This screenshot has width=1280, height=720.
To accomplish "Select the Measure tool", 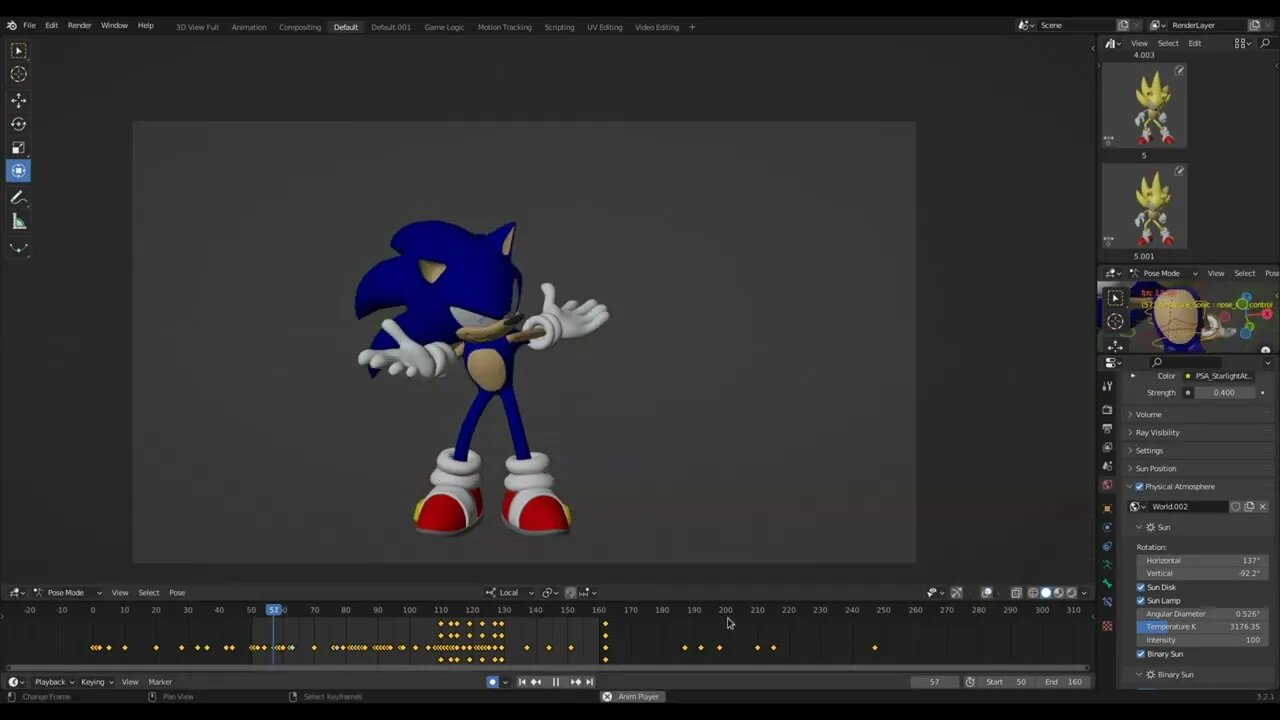I will (x=18, y=222).
